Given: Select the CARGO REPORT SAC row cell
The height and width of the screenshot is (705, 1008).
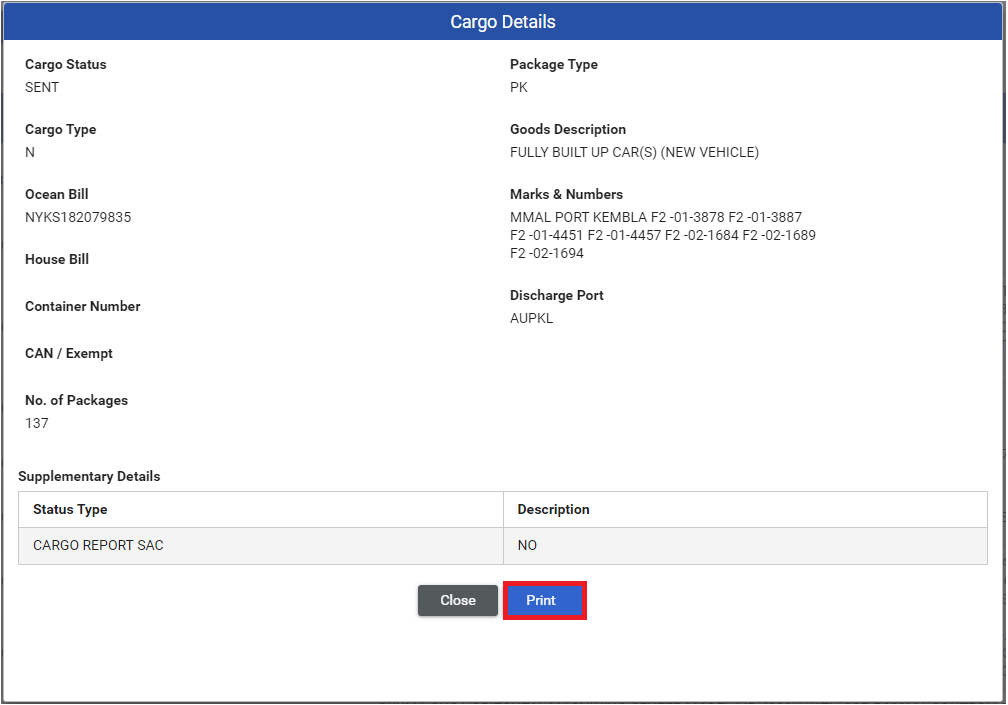Looking at the screenshot, I should point(98,545).
